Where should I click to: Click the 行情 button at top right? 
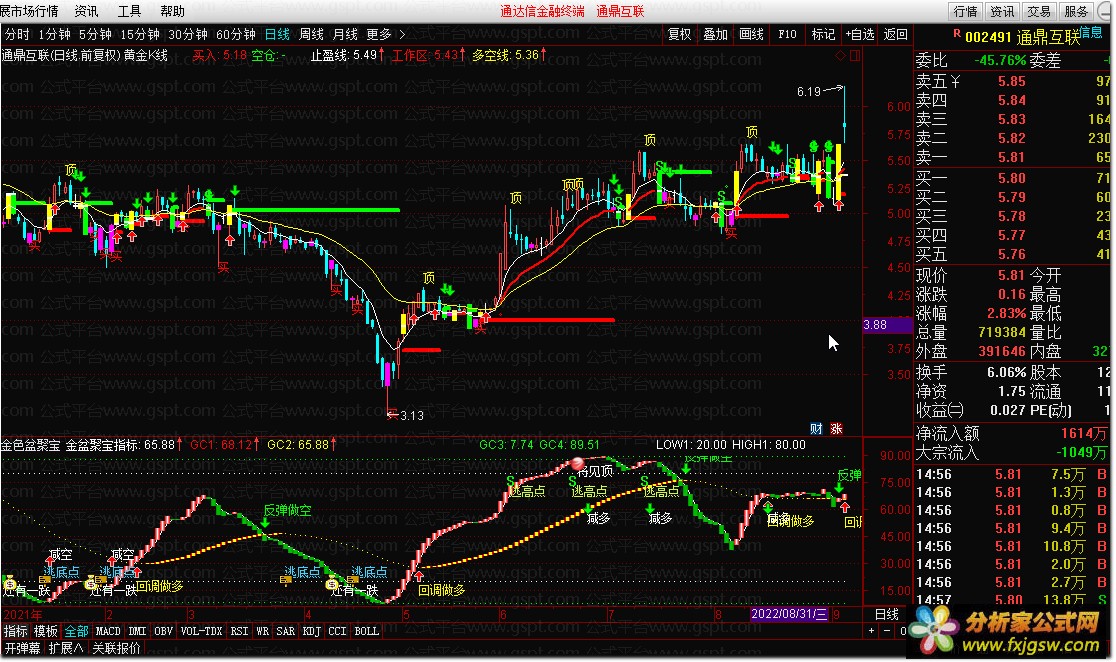965,11
